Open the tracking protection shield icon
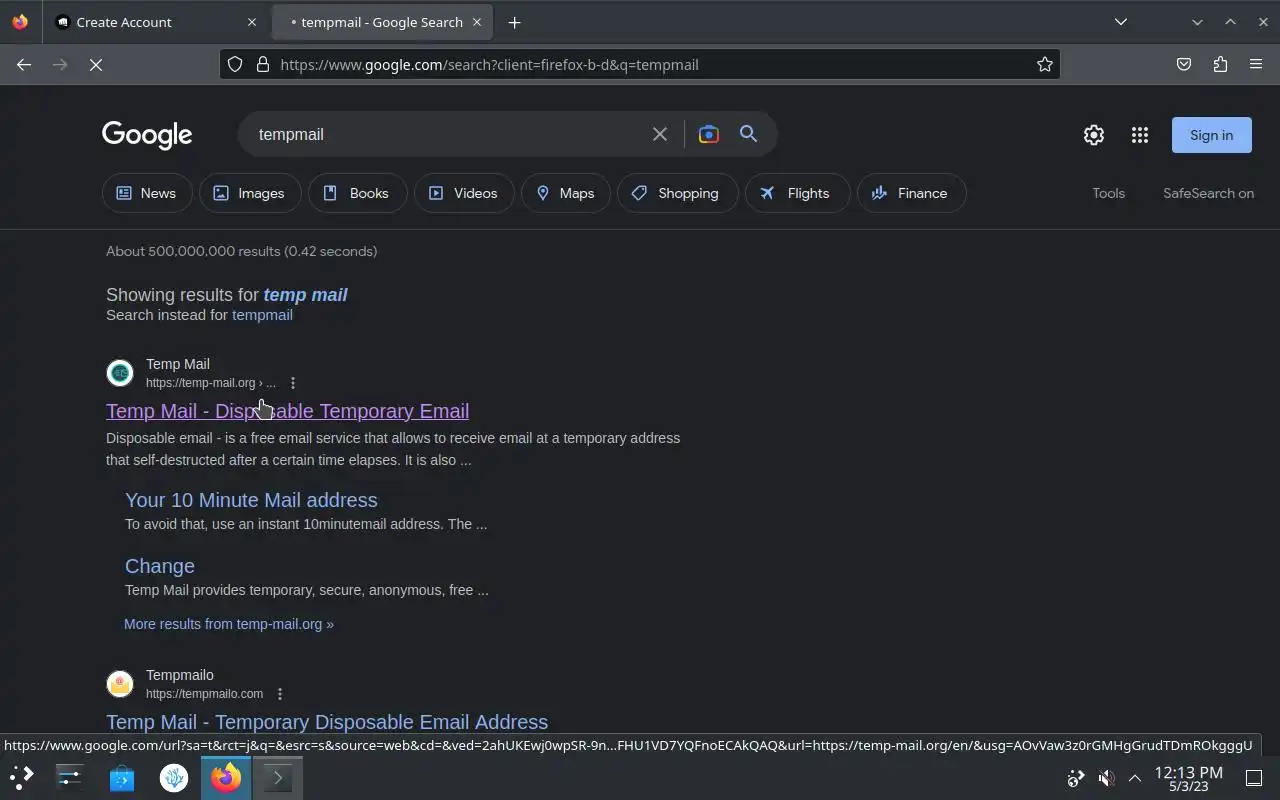This screenshot has height=800, width=1280. pyautogui.click(x=235, y=64)
